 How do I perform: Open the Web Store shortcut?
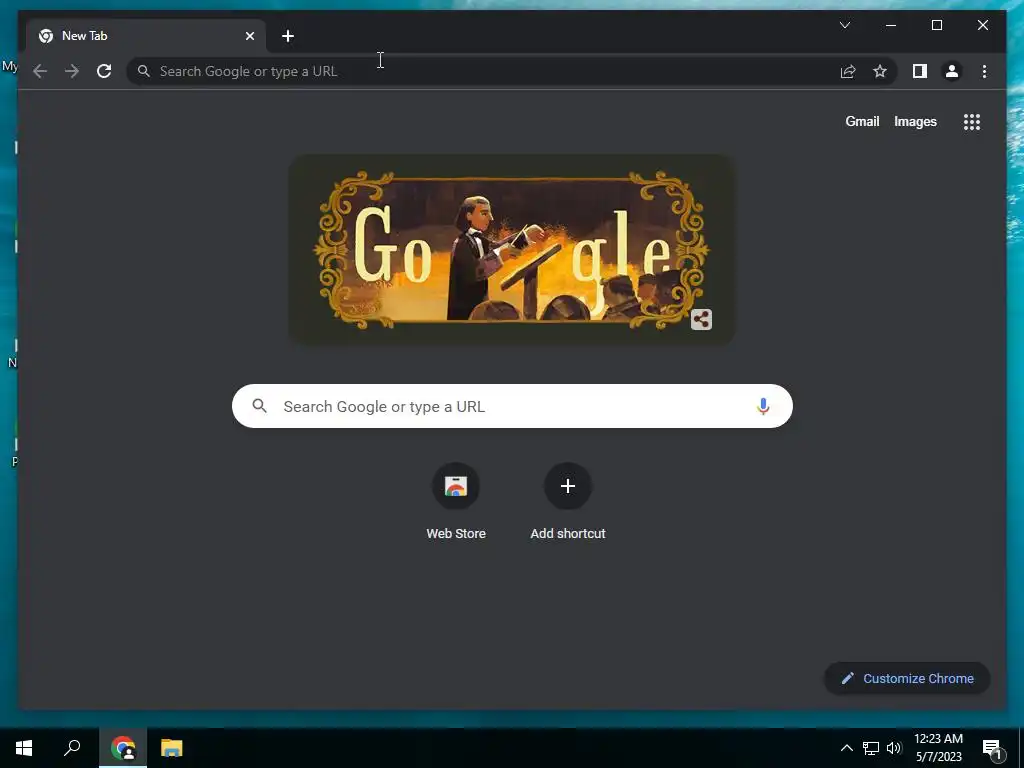tap(456, 502)
